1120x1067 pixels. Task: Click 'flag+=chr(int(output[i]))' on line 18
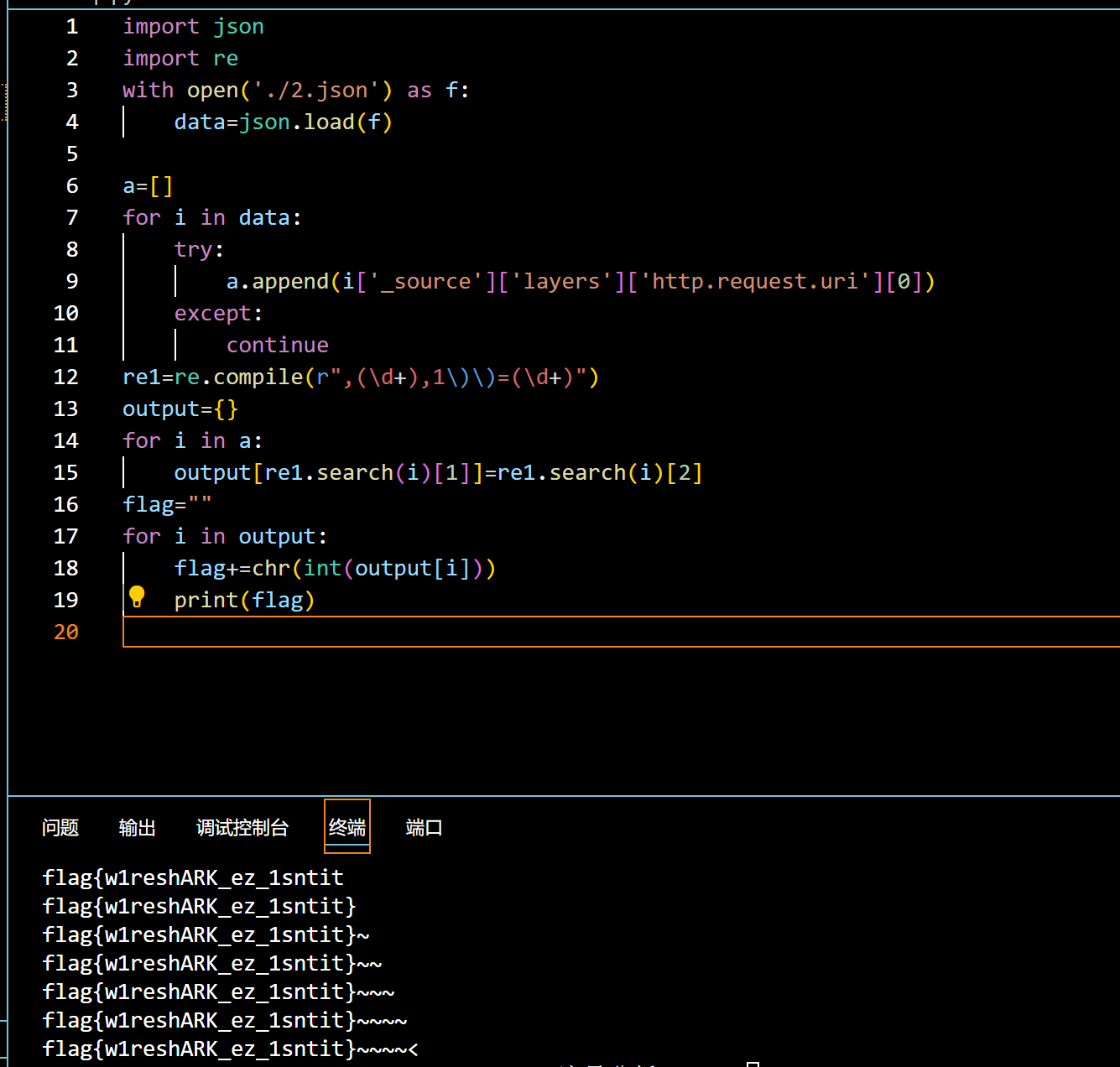coord(336,569)
